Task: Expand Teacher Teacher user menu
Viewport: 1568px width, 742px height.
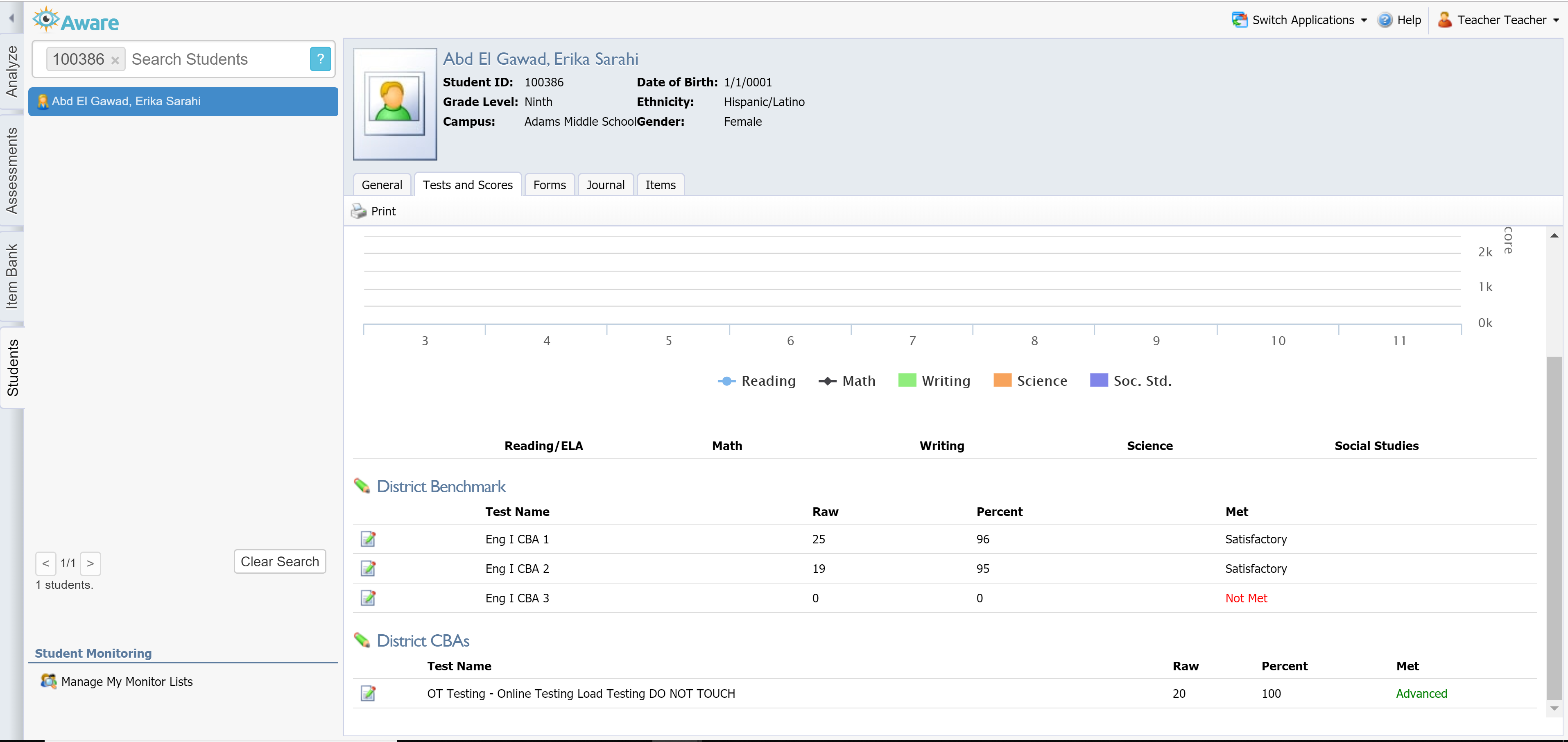Action: pyautogui.click(x=1557, y=20)
